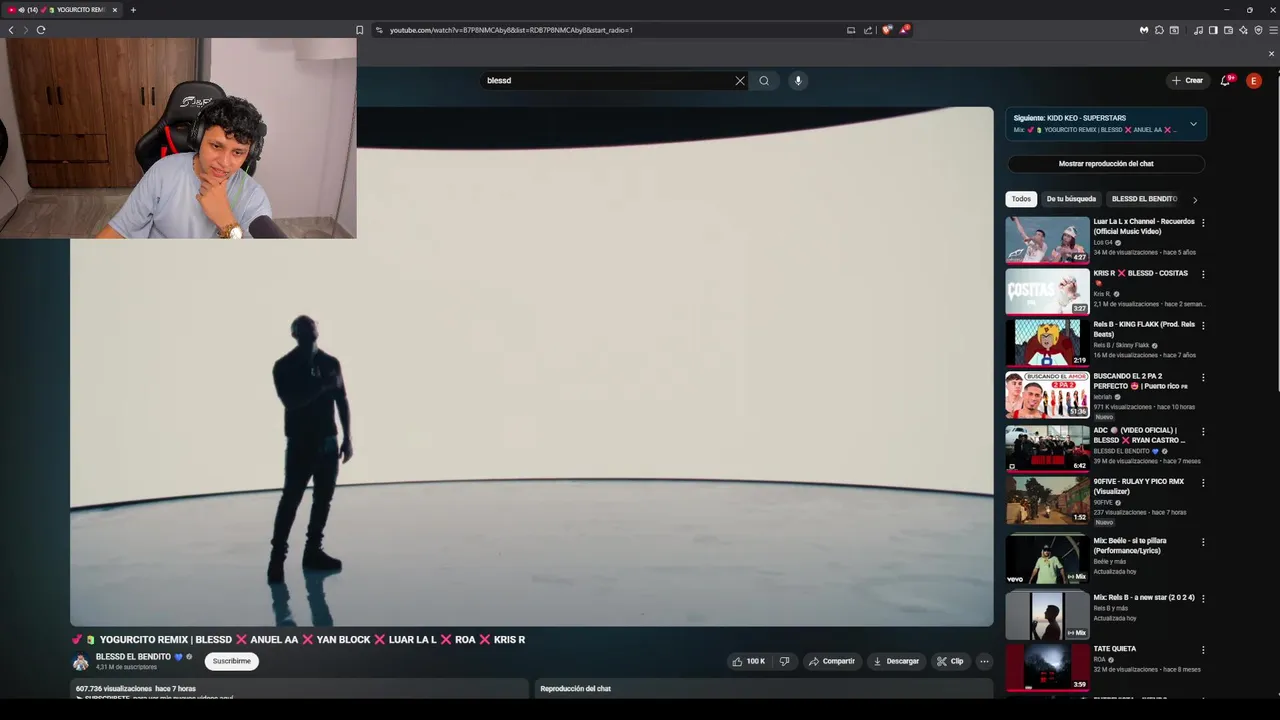Start voice search with the microphone icon

[797, 81]
